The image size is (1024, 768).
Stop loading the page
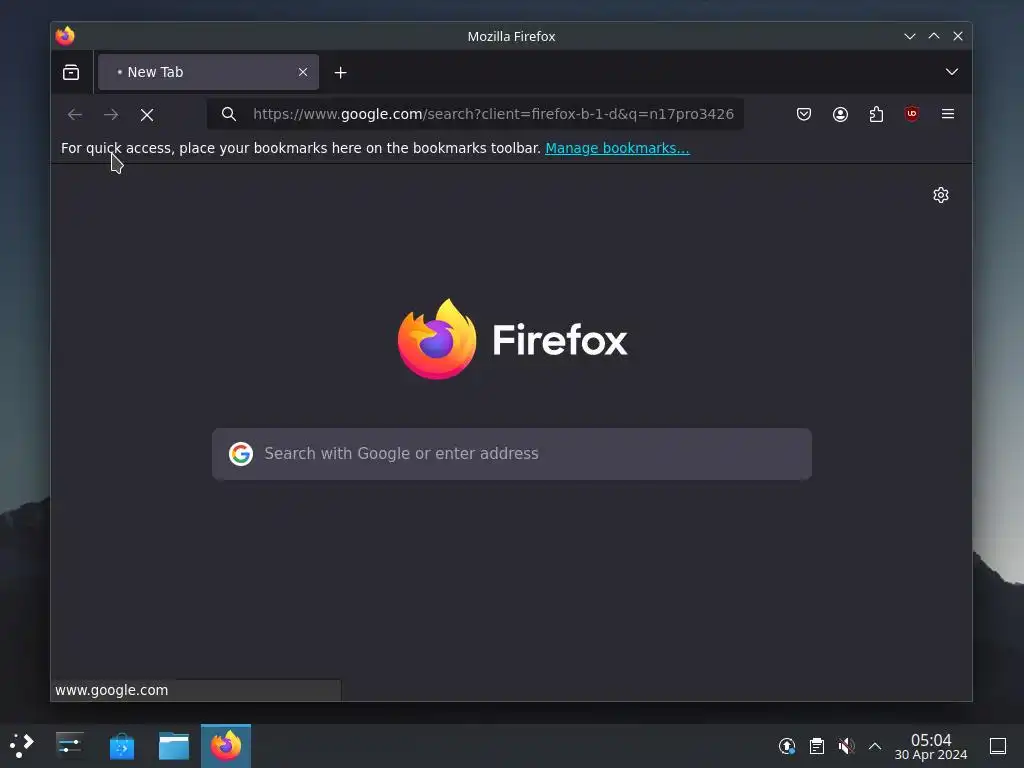[x=147, y=115]
